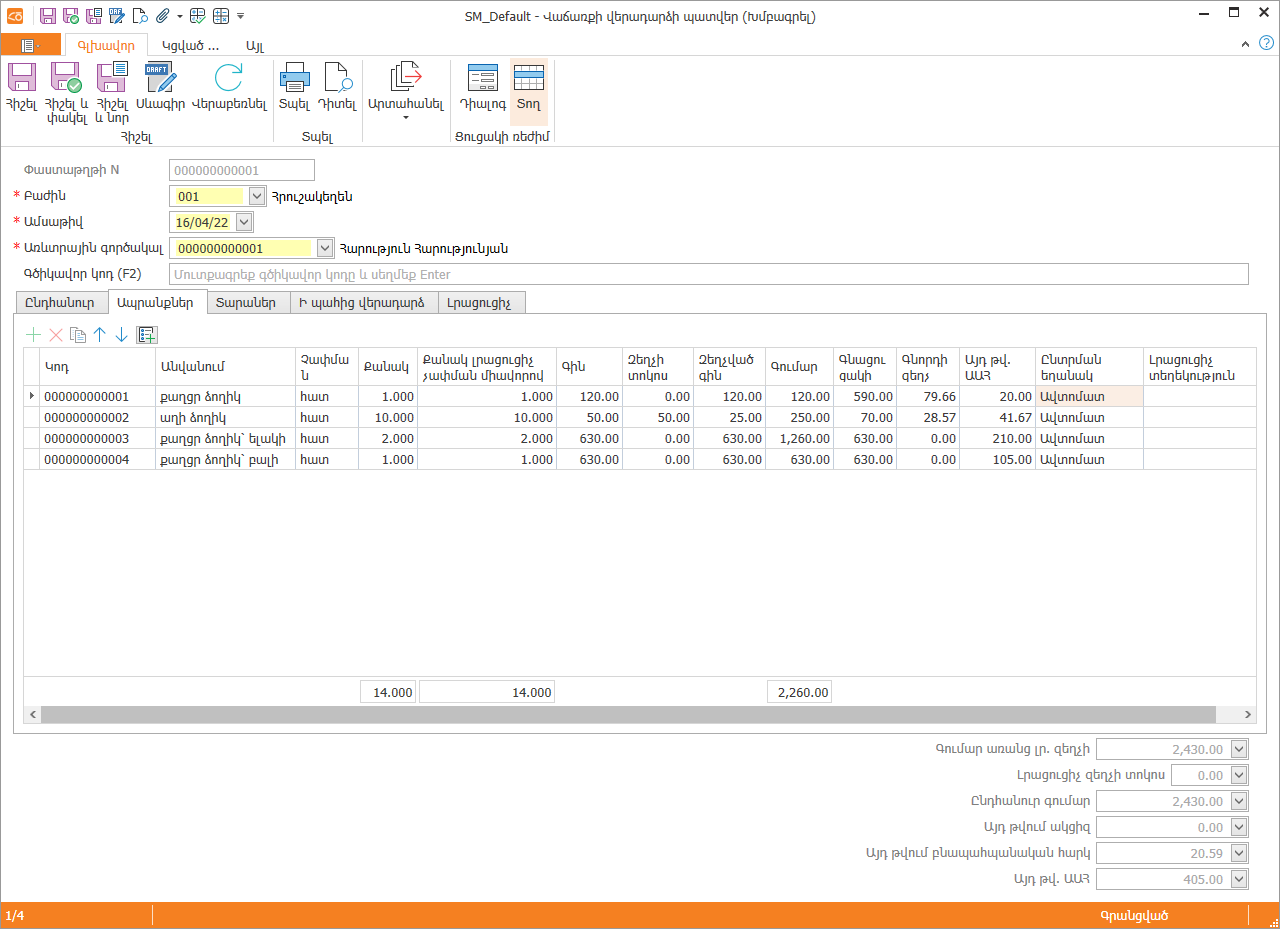Click the Գումար column header
Viewport: 1280px width, 929px height.
coord(799,366)
